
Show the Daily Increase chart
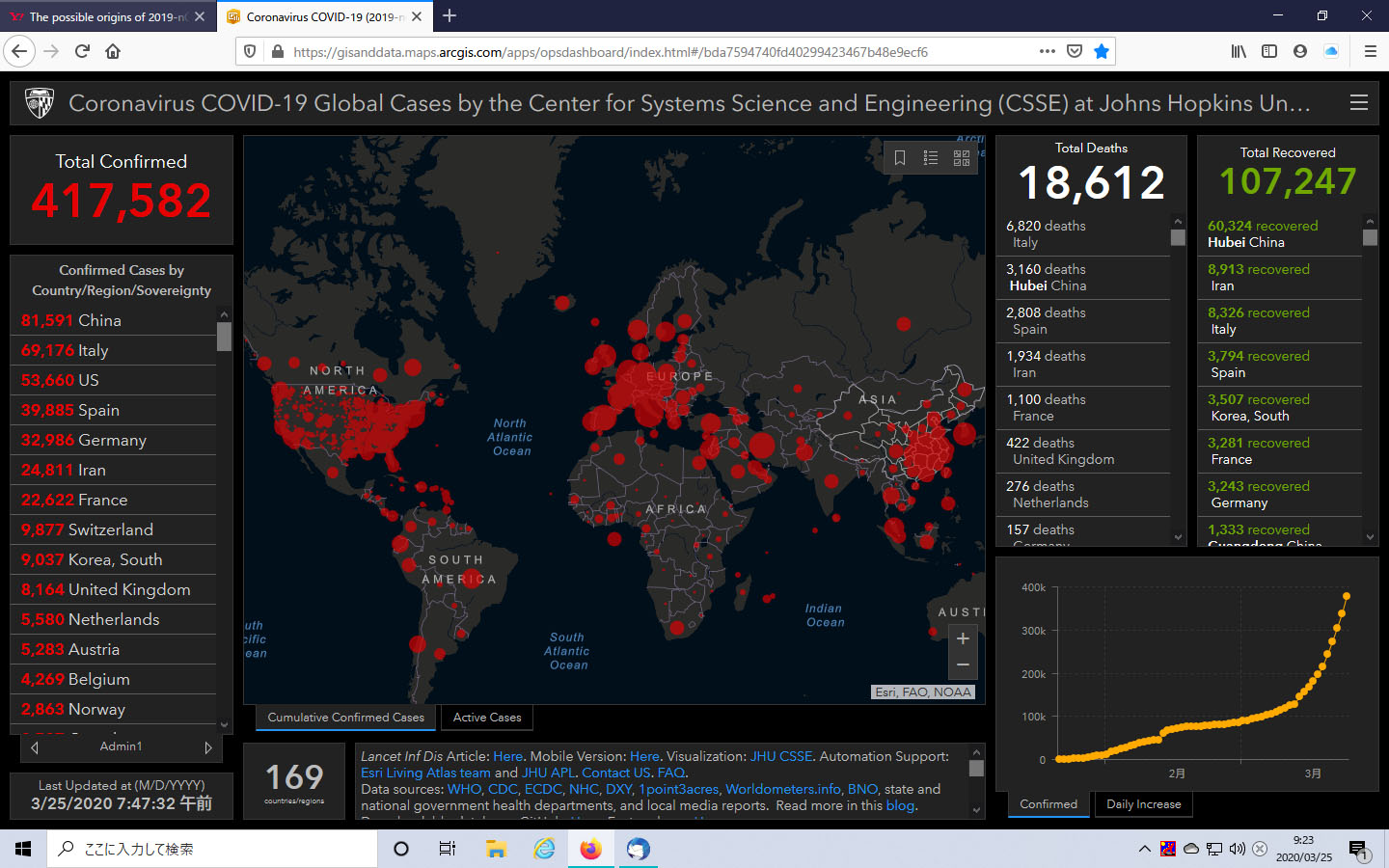click(x=1143, y=804)
